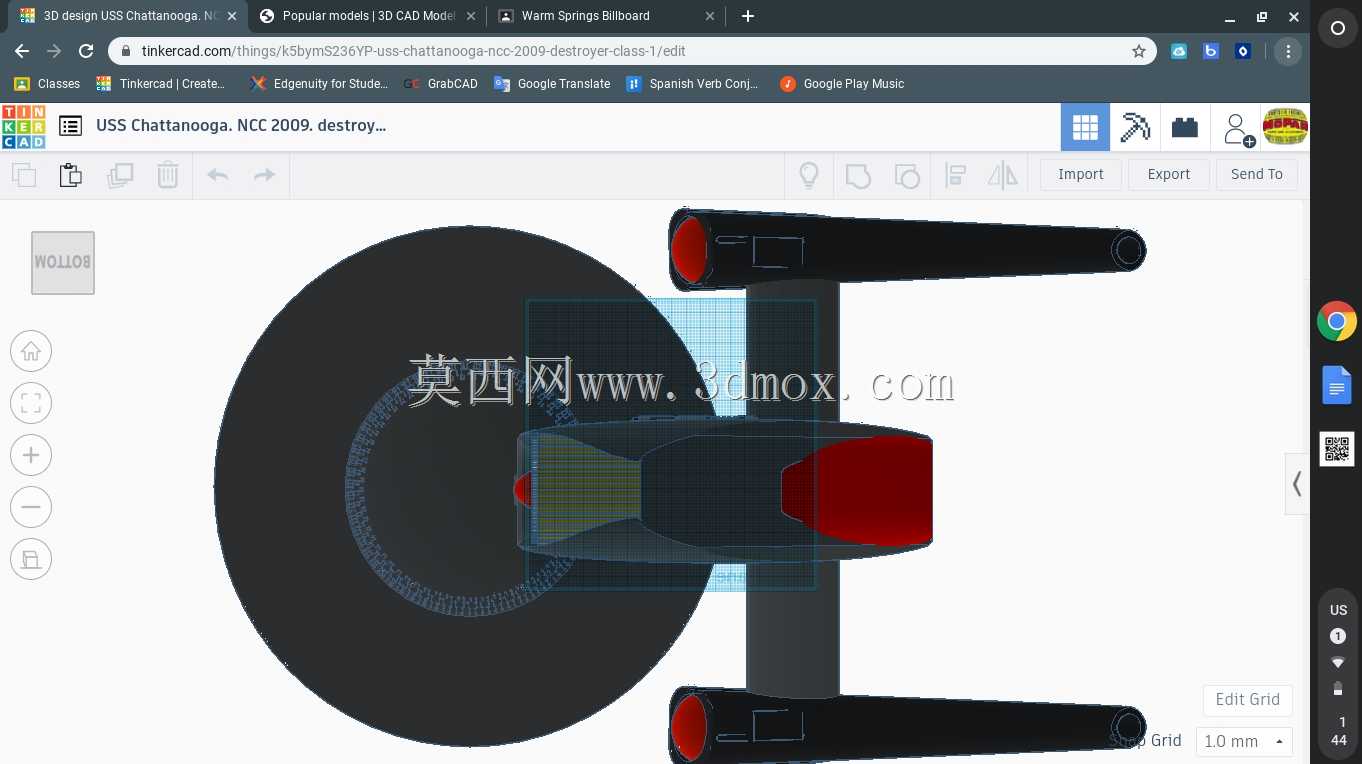
Task: Click the tinkercad.com address bar
Action: point(632,51)
